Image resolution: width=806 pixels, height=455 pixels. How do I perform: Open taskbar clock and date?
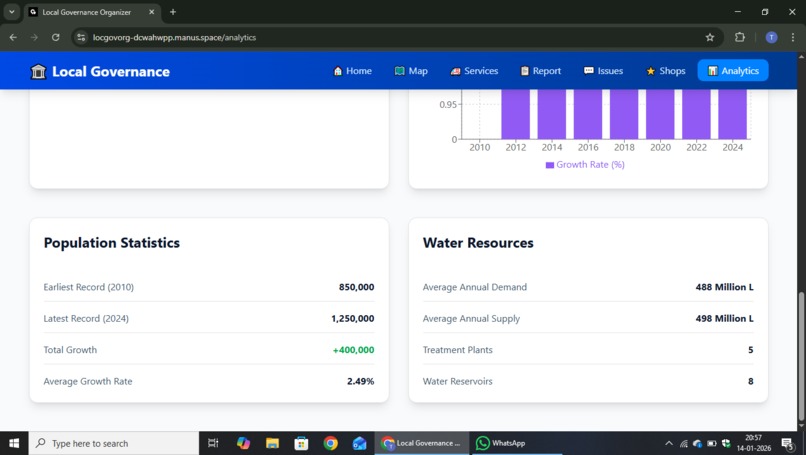754,443
